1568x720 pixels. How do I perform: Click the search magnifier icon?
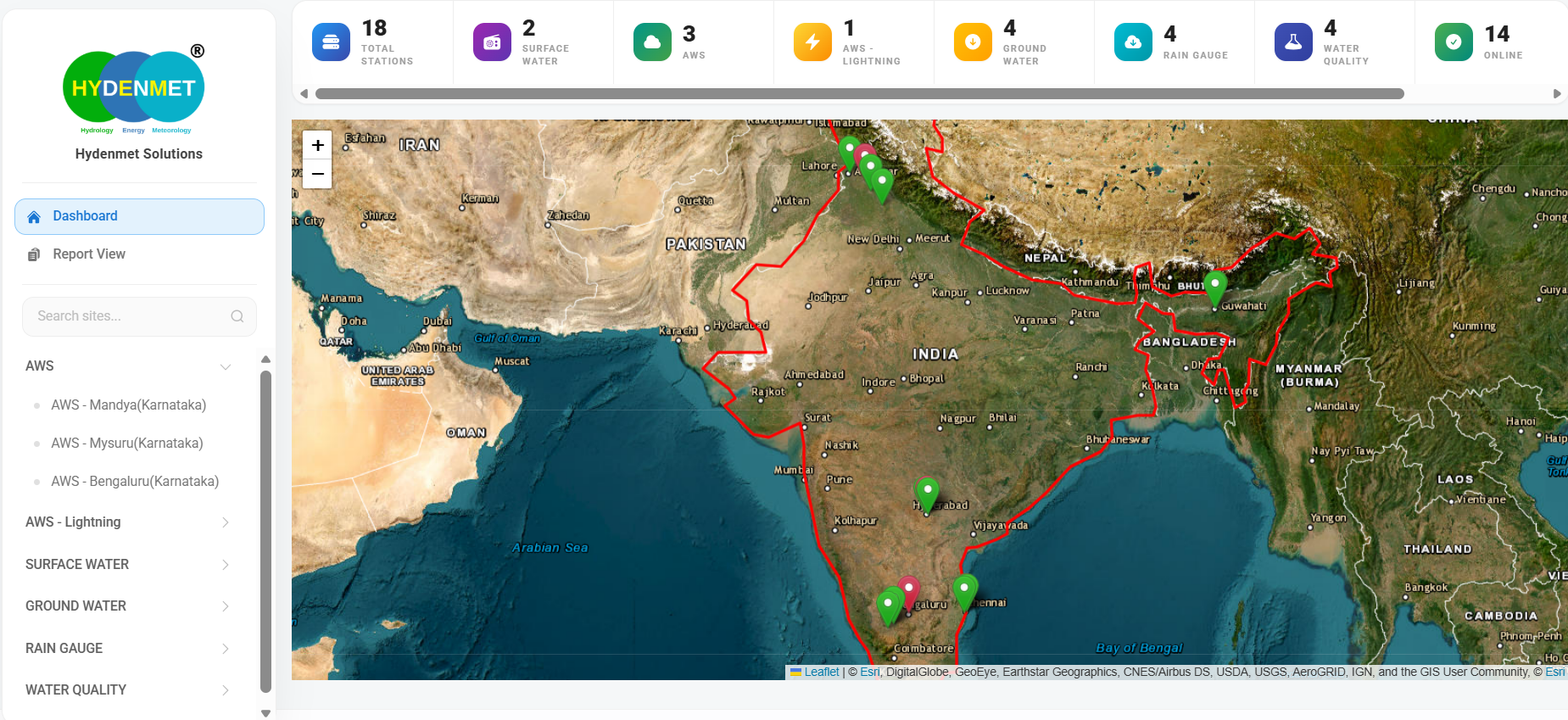pyautogui.click(x=237, y=316)
